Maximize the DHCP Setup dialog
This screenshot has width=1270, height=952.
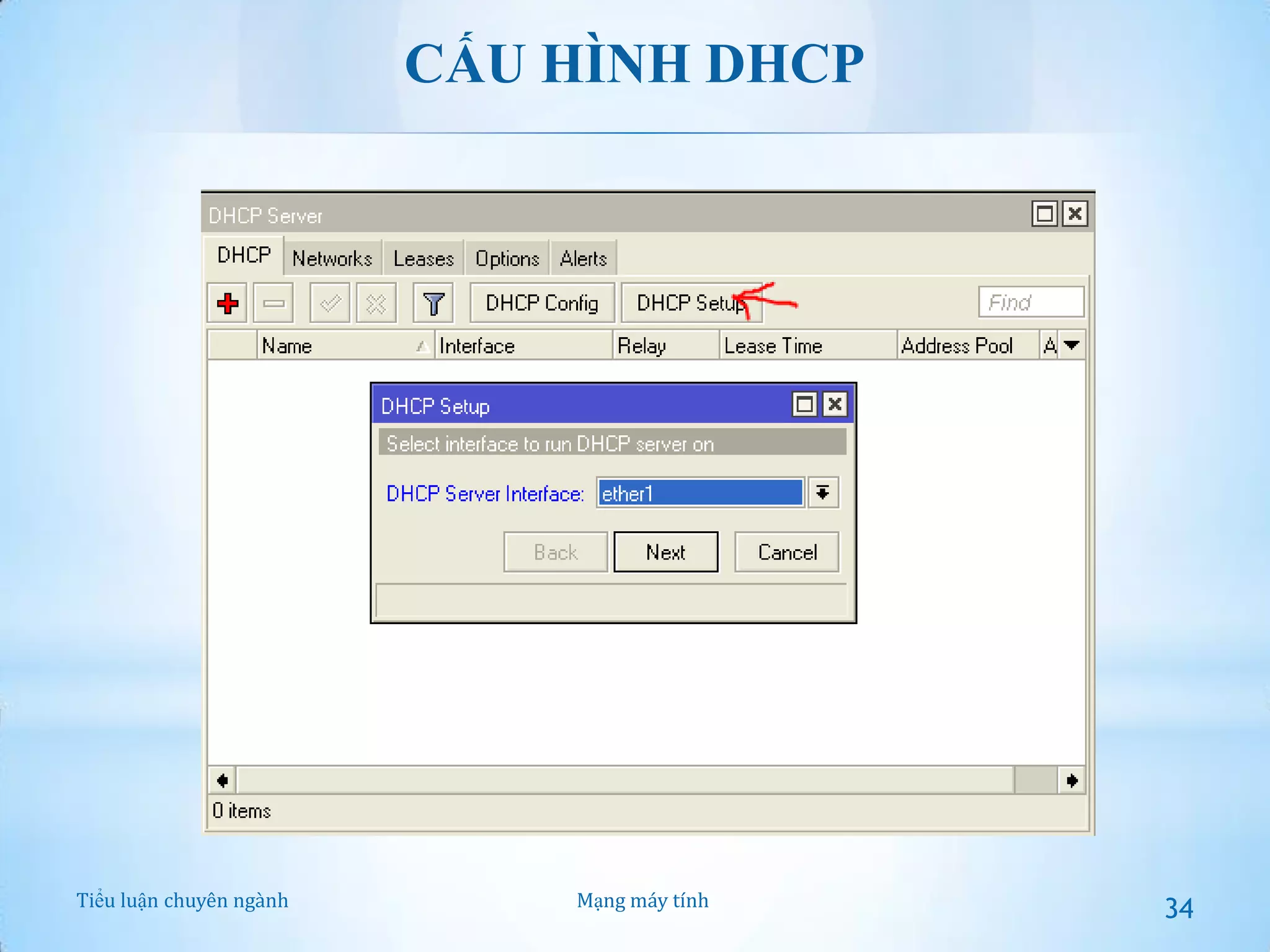(x=805, y=405)
